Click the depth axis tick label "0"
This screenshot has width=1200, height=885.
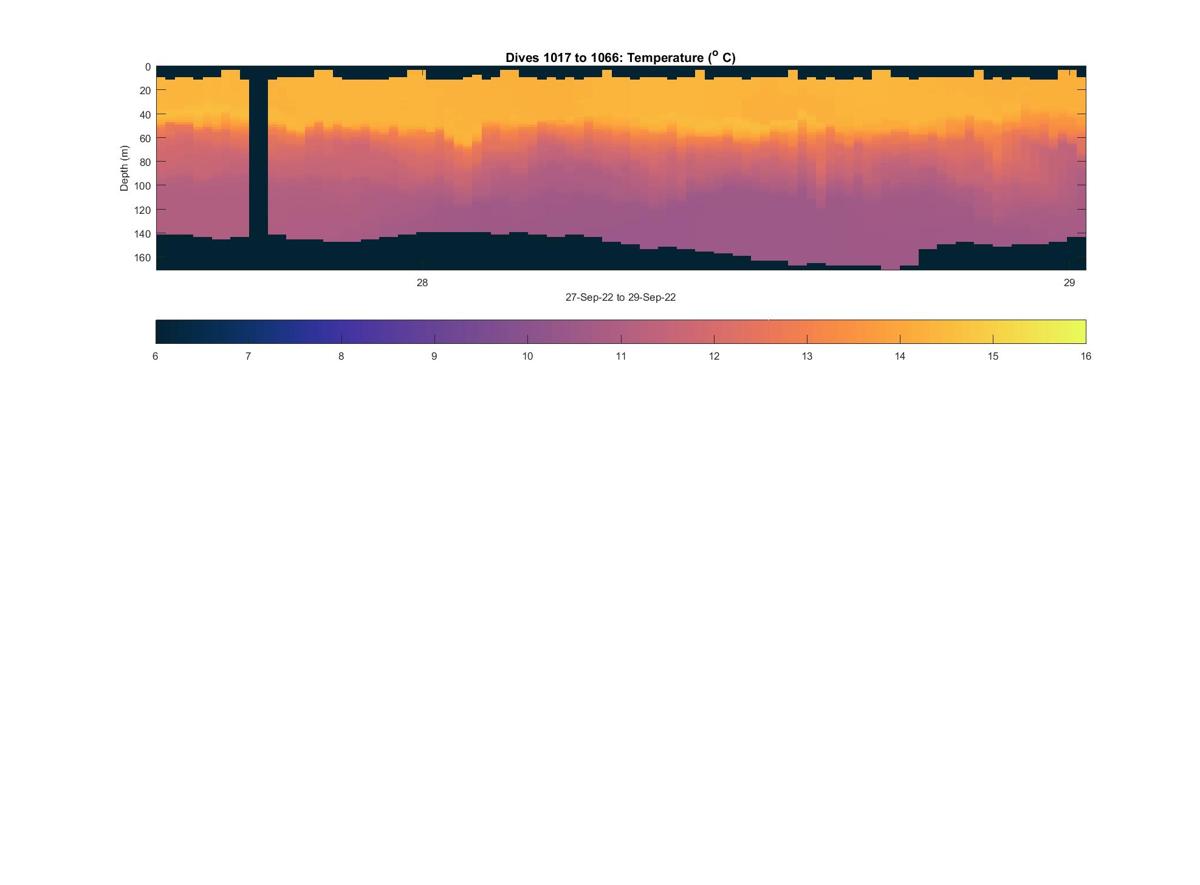[148, 67]
